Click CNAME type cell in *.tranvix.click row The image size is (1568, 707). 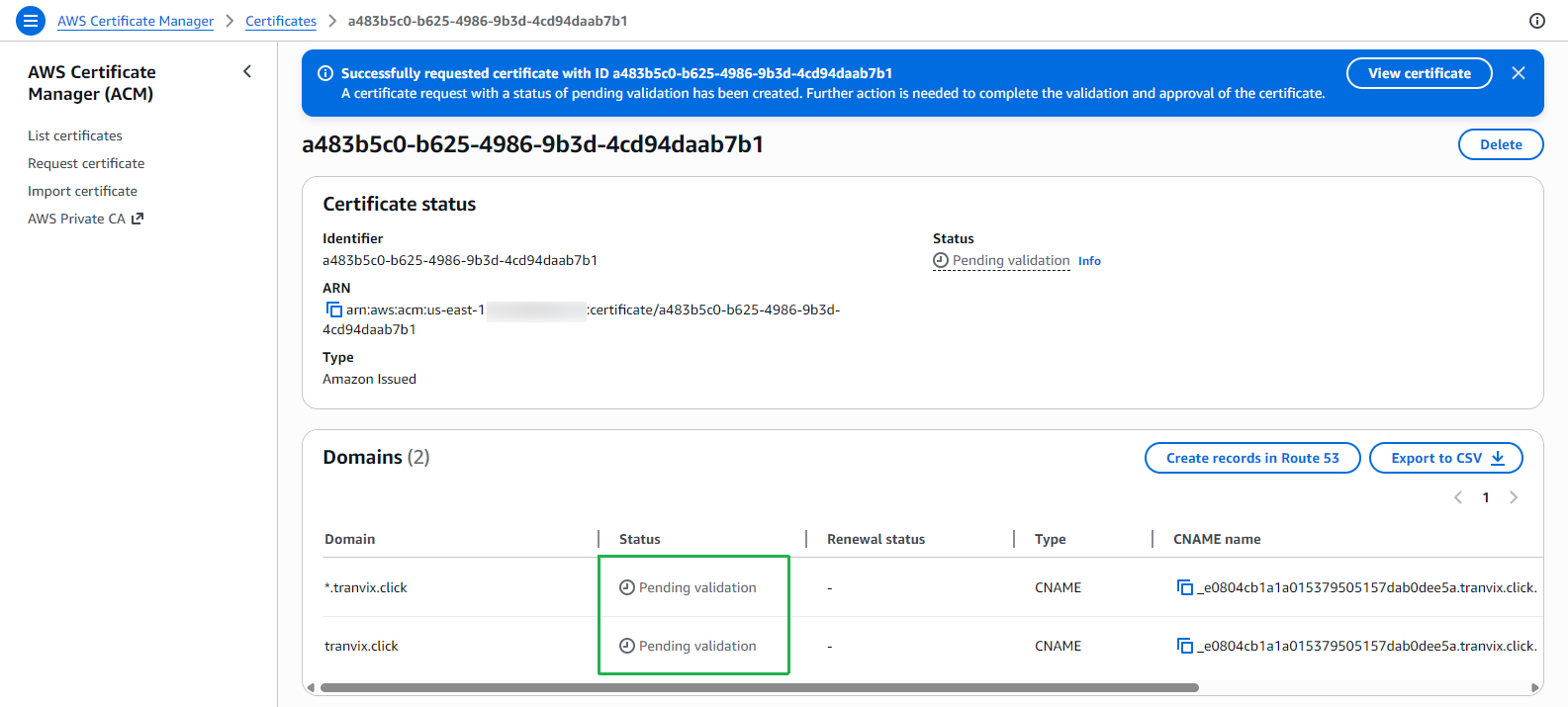1058,587
